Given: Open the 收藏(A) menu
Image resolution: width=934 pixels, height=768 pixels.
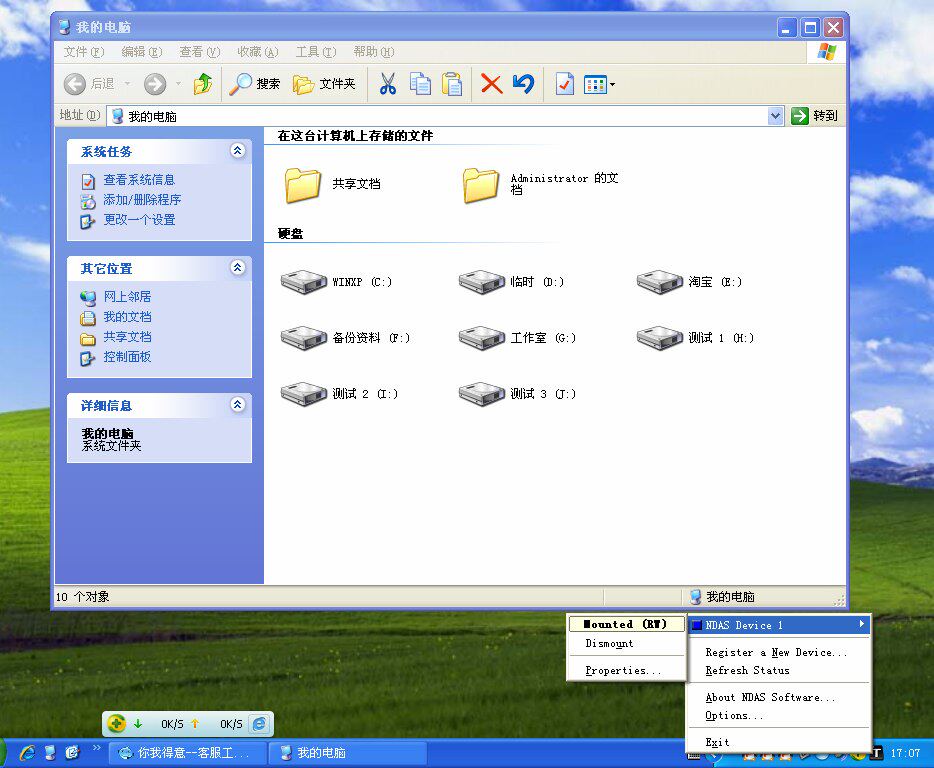Looking at the screenshot, I should pos(257,52).
